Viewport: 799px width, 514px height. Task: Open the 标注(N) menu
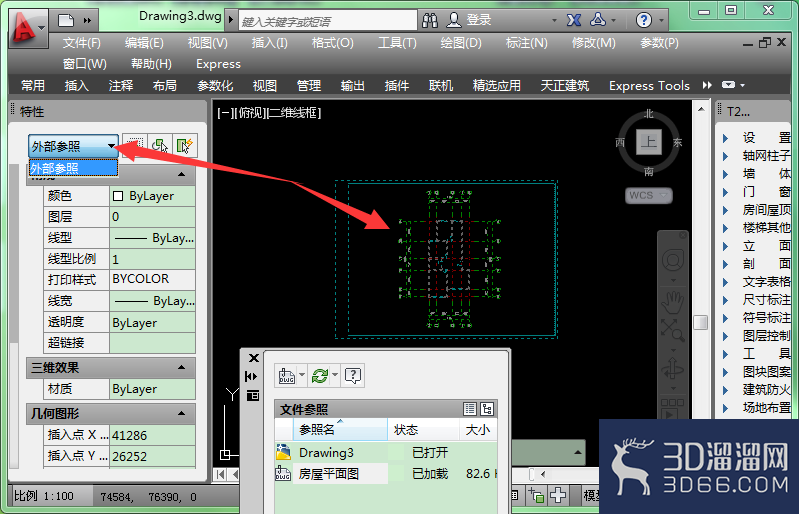(526, 43)
